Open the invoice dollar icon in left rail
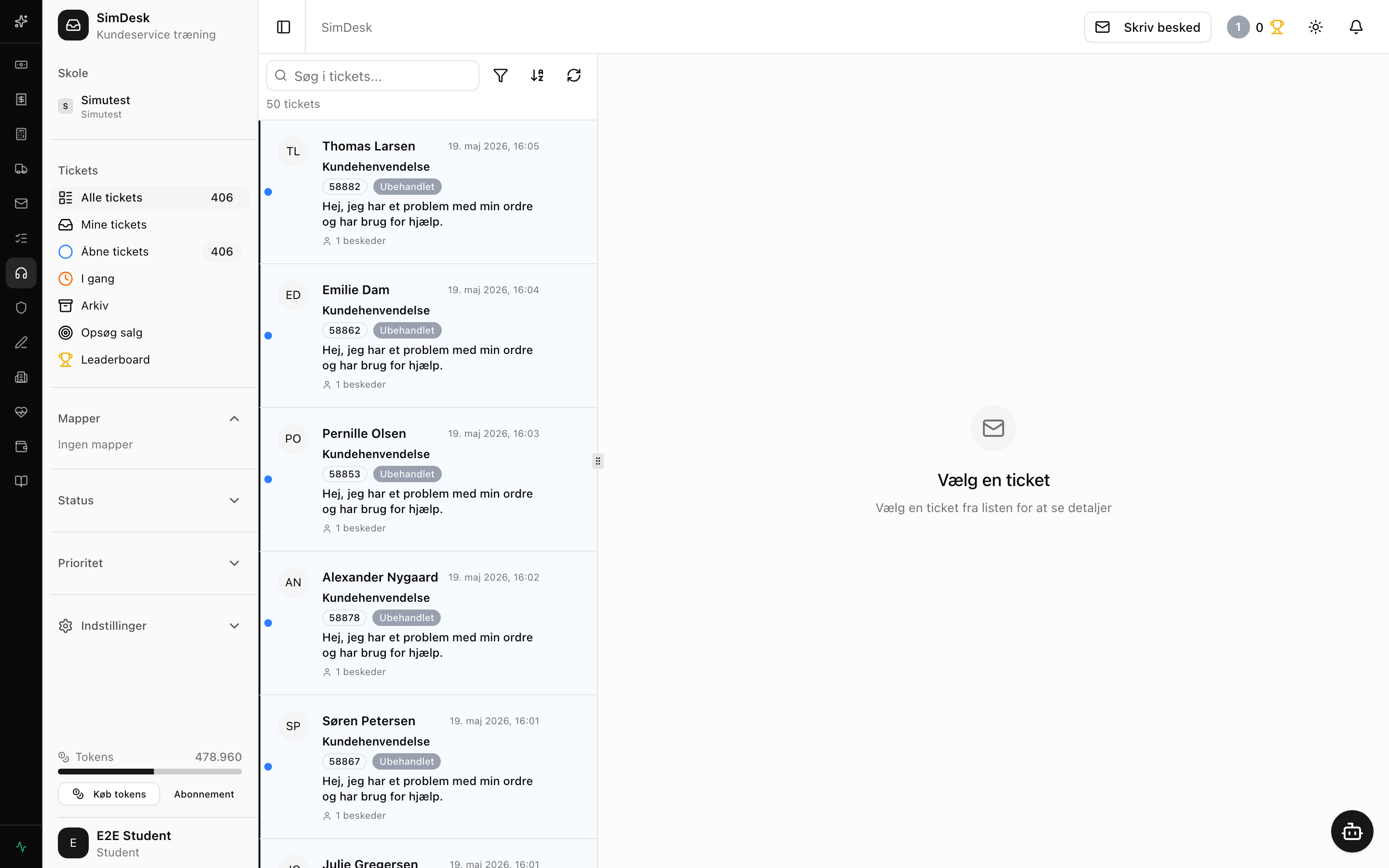Viewport: 1389px width, 868px height. [21, 99]
